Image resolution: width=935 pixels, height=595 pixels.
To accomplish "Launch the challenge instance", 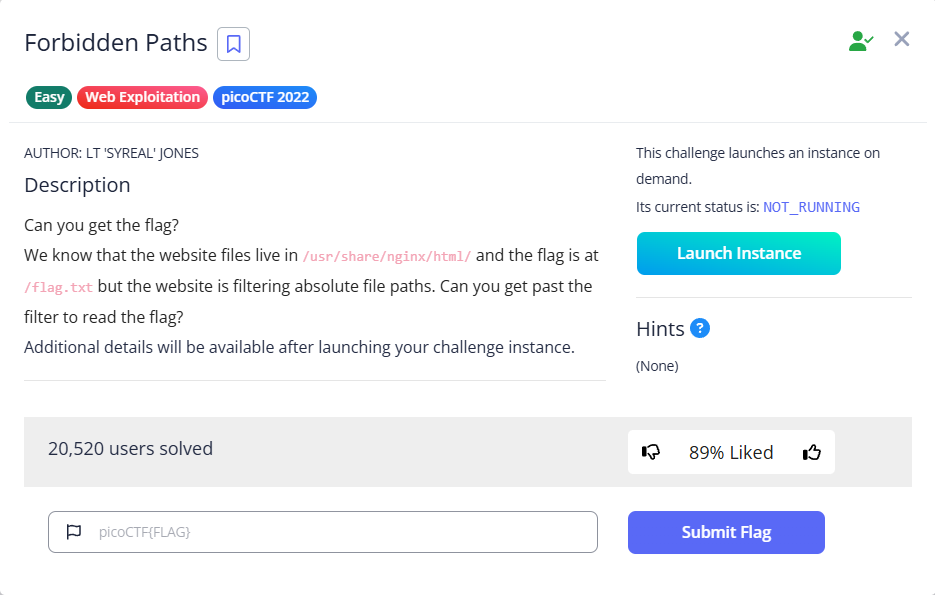I will (x=738, y=253).
